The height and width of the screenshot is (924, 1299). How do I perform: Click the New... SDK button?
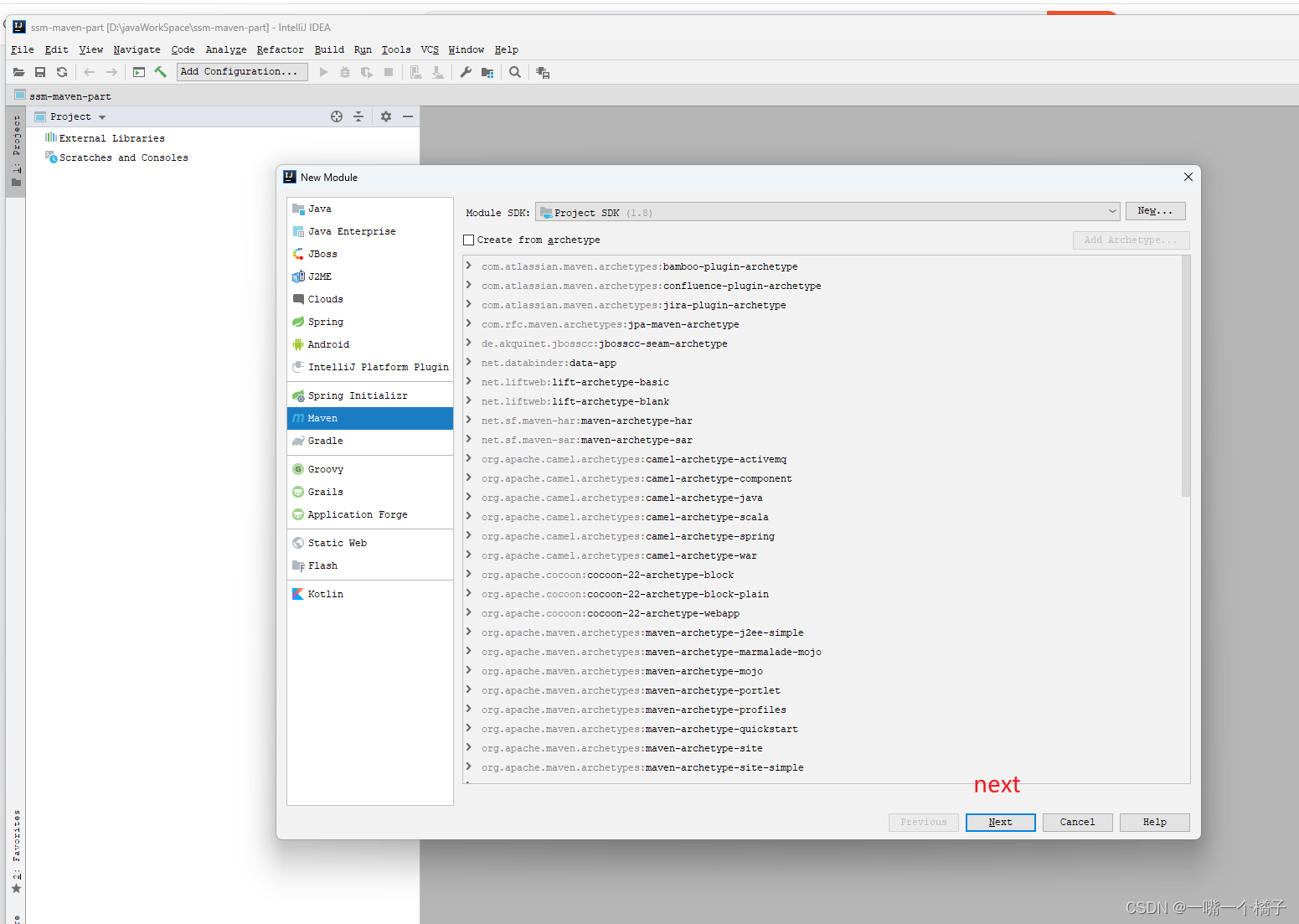1155,211
